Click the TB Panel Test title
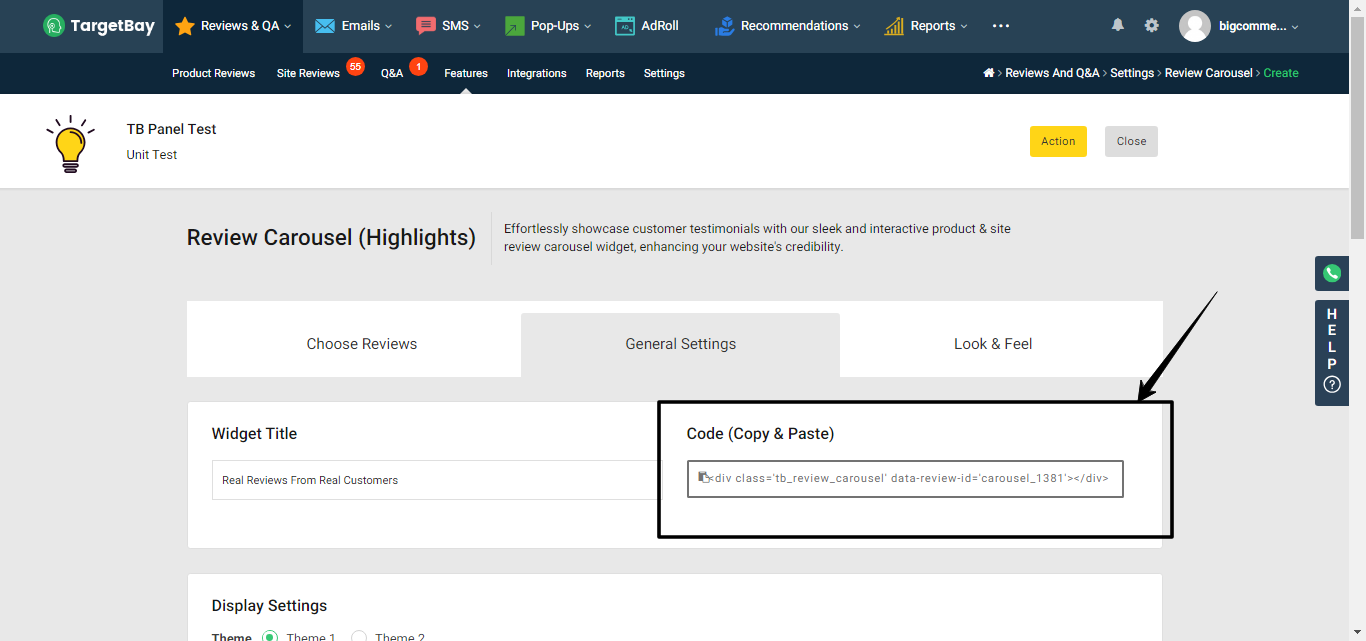This screenshot has width=1366, height=641. pos(171,129)
